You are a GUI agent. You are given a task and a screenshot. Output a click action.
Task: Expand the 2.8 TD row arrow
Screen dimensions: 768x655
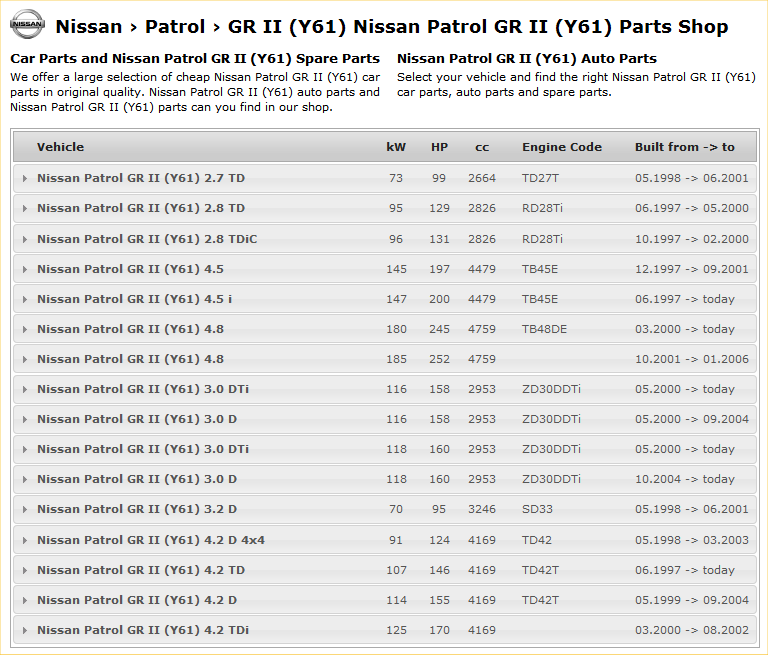coord(24,208)
